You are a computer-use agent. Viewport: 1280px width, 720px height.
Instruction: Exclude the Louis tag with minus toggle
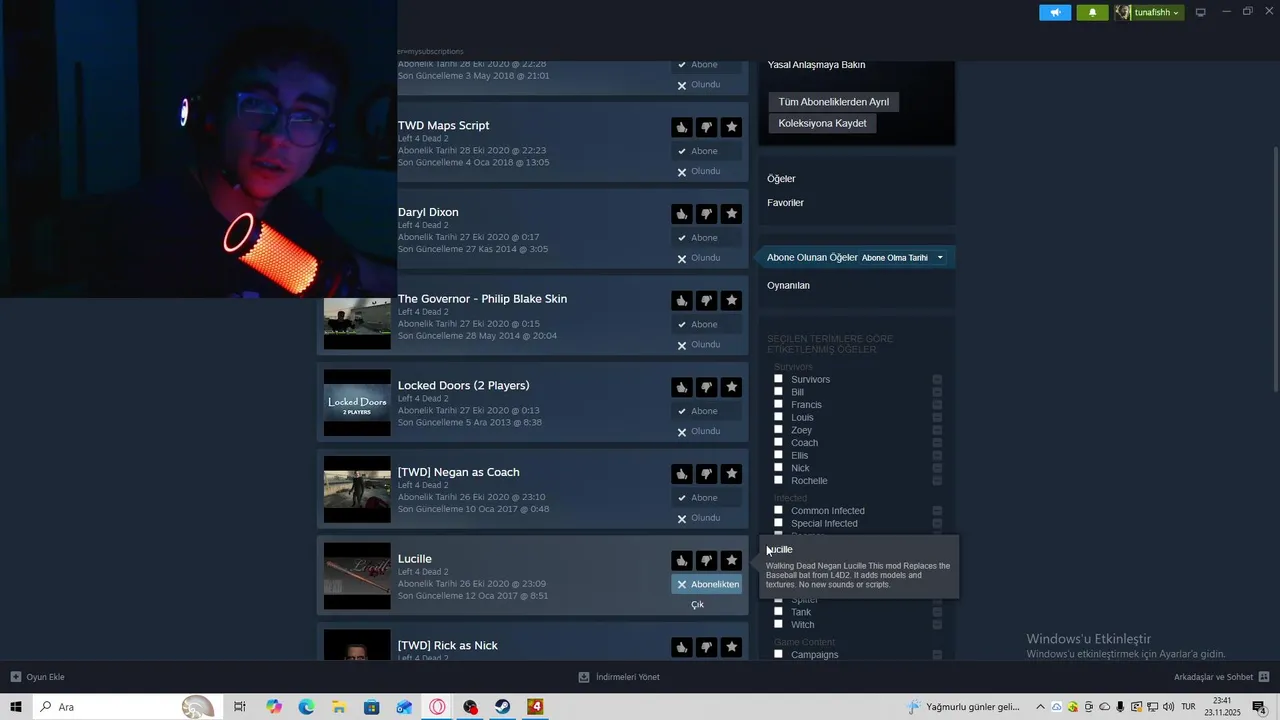[937, 417]
